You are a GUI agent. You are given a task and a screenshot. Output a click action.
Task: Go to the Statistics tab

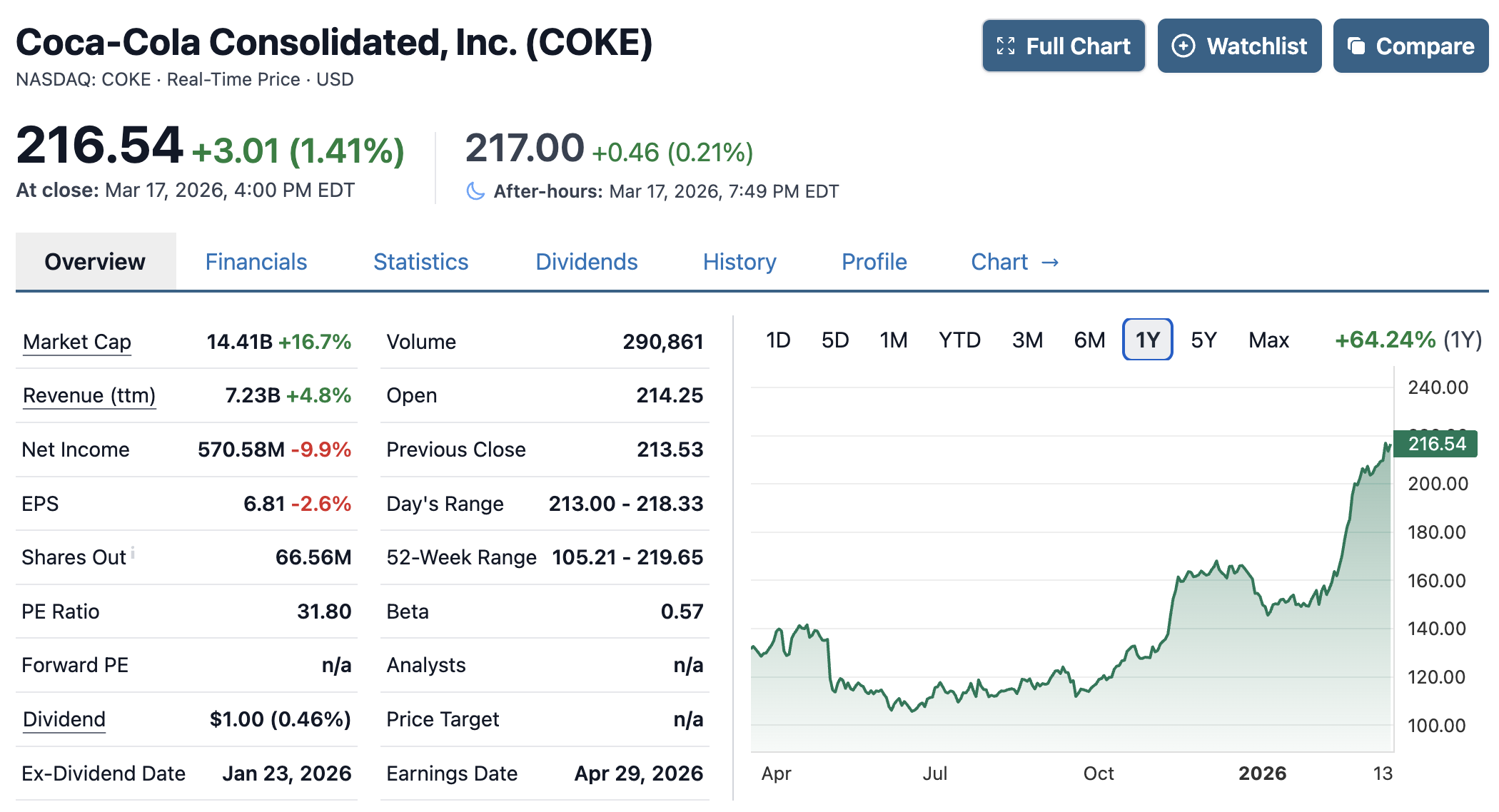click(x=420, y=262)
